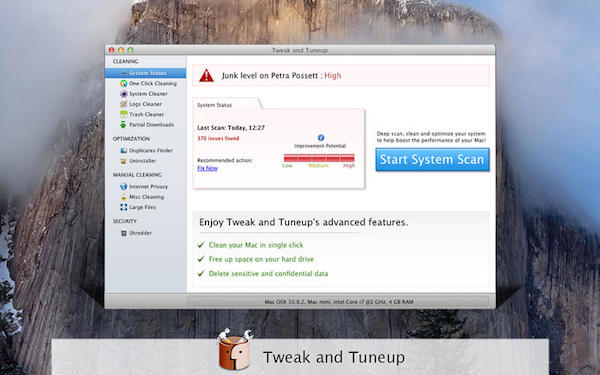The height and width of the screenshot is (375, 600).
Task: Open Partial Downloads green arrow icon
Action: tap(123, 125)
